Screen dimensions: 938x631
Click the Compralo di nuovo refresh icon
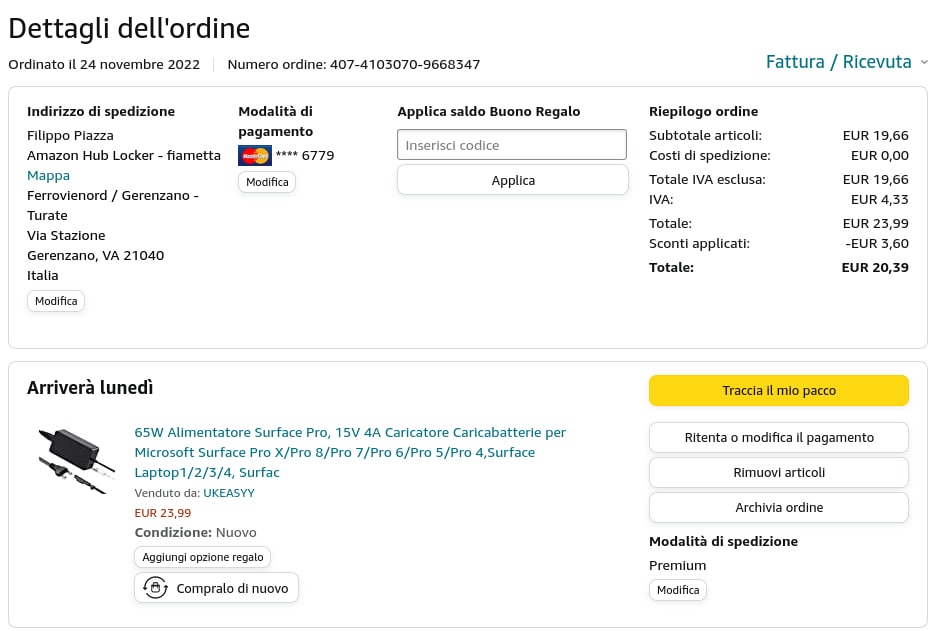[x=155, y=588]
